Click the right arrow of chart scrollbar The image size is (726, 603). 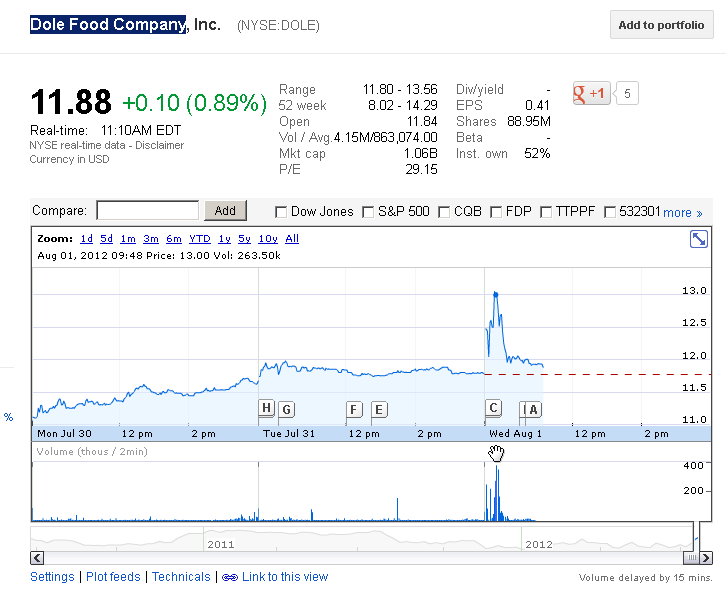[706, 558]
